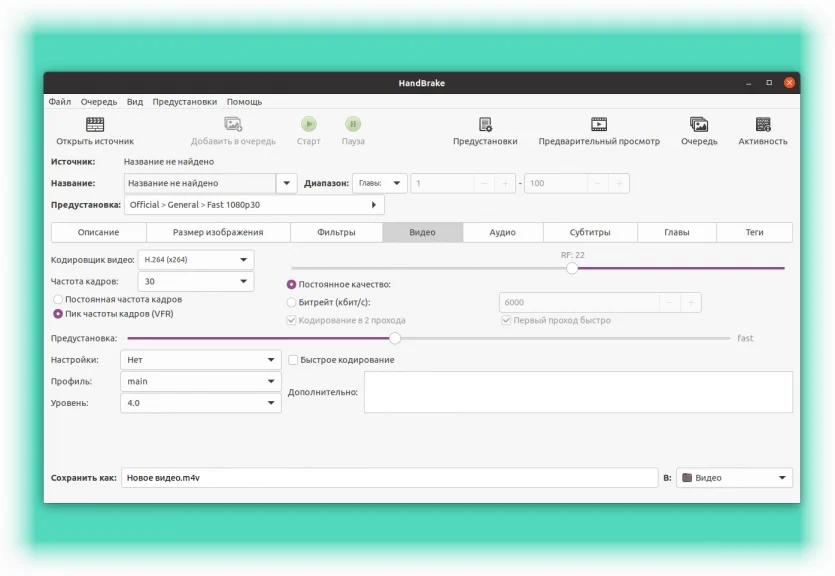Click the start chapter field showing 1
The height and width of the screenshot is (576, 835).
click(x=442, y=183)
